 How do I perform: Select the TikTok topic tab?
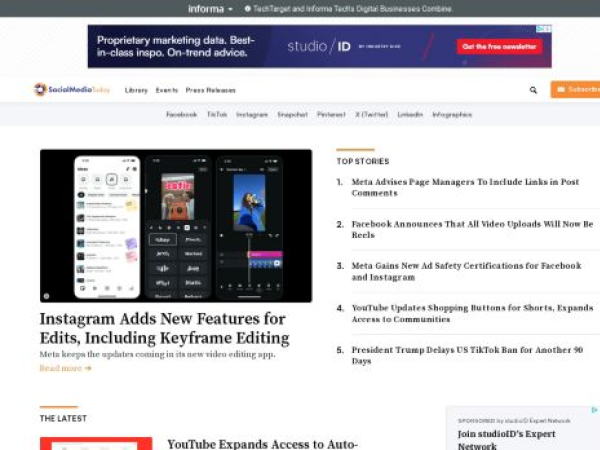217,115
